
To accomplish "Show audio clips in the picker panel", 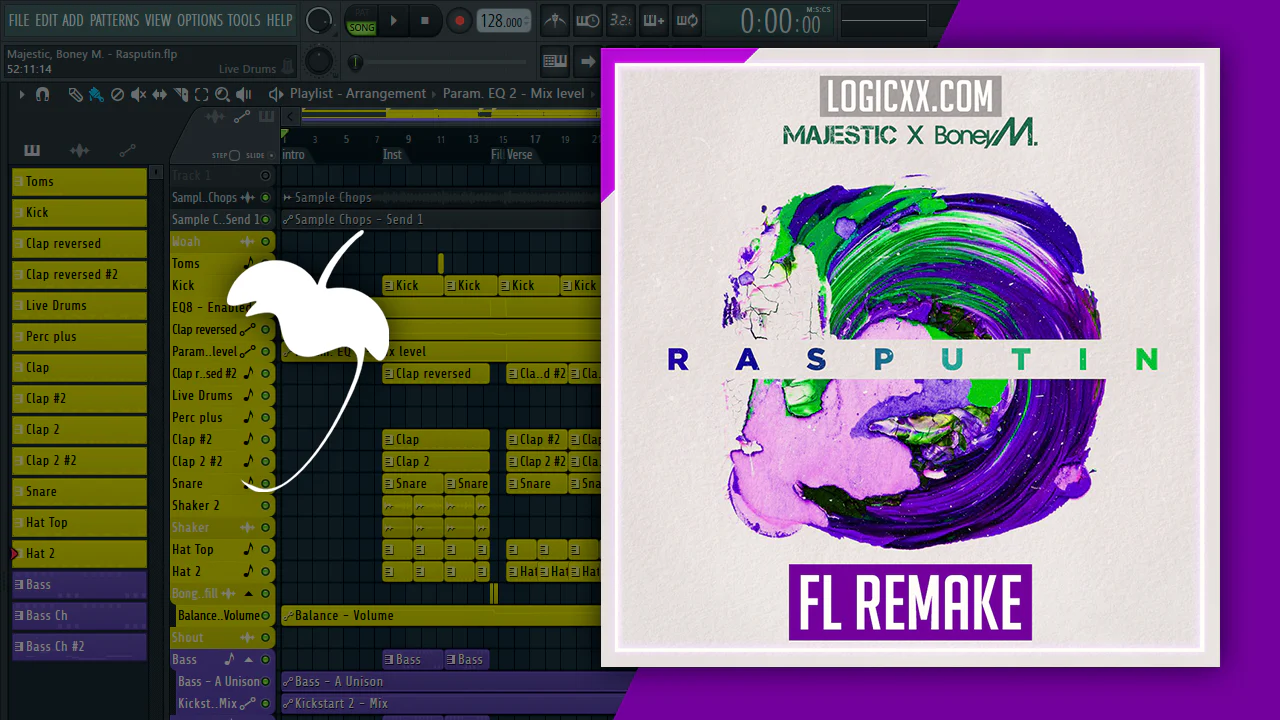I will (x=79, y=151).
